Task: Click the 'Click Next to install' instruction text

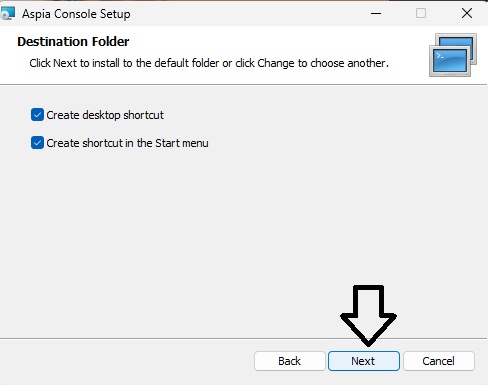Action: pos(209,63)
